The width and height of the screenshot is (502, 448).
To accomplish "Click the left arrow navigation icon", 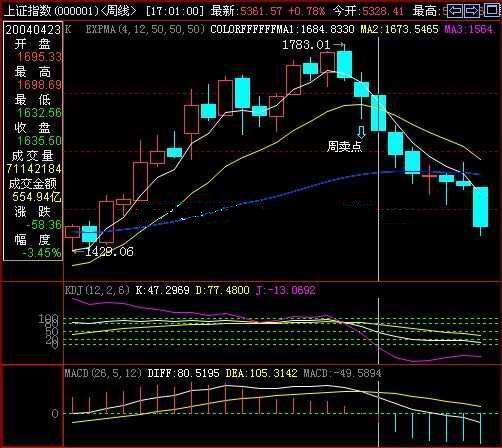I will coord(455,11).
